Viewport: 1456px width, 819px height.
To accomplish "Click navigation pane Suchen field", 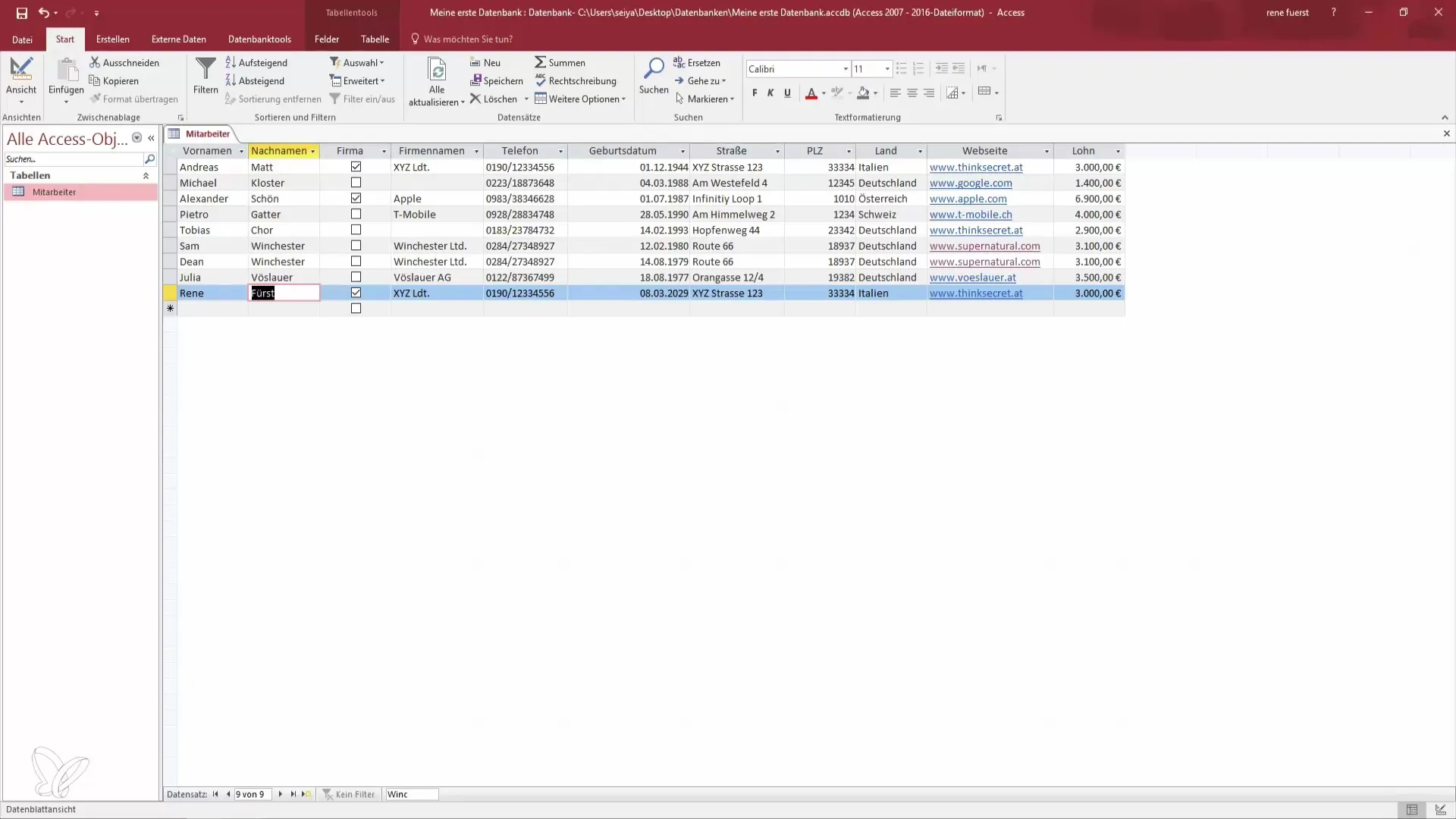I will tap(74, 159).
